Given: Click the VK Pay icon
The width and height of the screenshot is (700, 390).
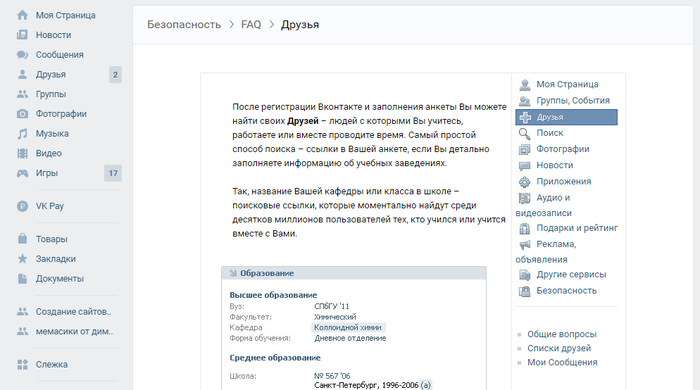Looking at the screenshot, I should point(22,206).
